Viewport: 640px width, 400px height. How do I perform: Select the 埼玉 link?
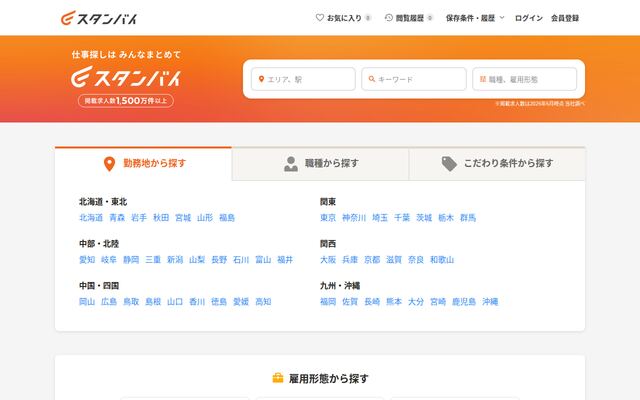point(380,218)
